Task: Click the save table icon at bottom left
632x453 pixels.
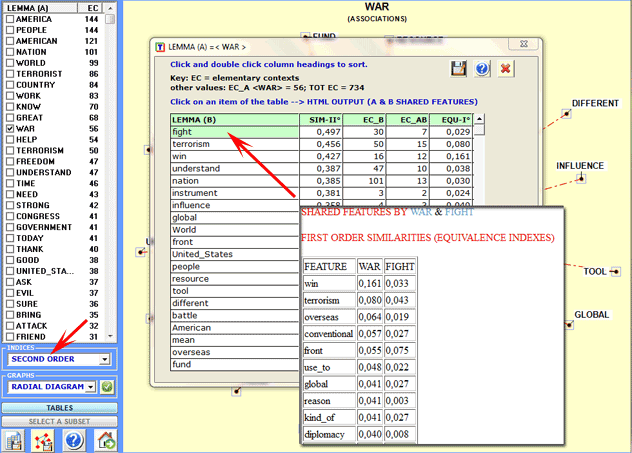Action: pyautogui.click(x=13, y=440)
